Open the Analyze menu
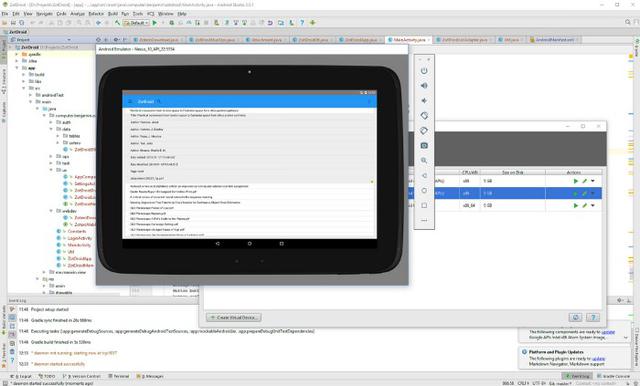 point(77,14)
